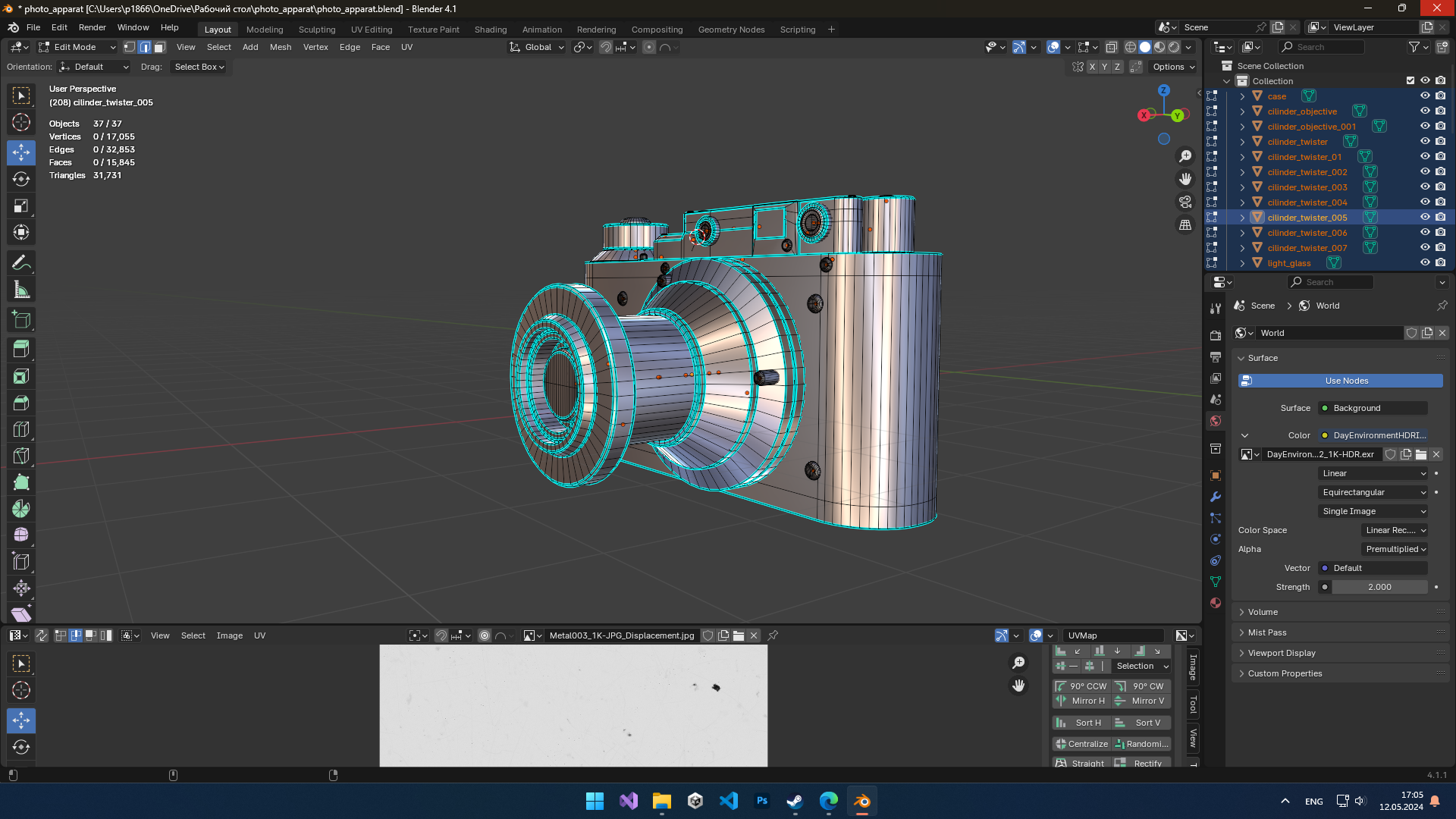Open the Edit Mode dropdown

pos(77,47)
